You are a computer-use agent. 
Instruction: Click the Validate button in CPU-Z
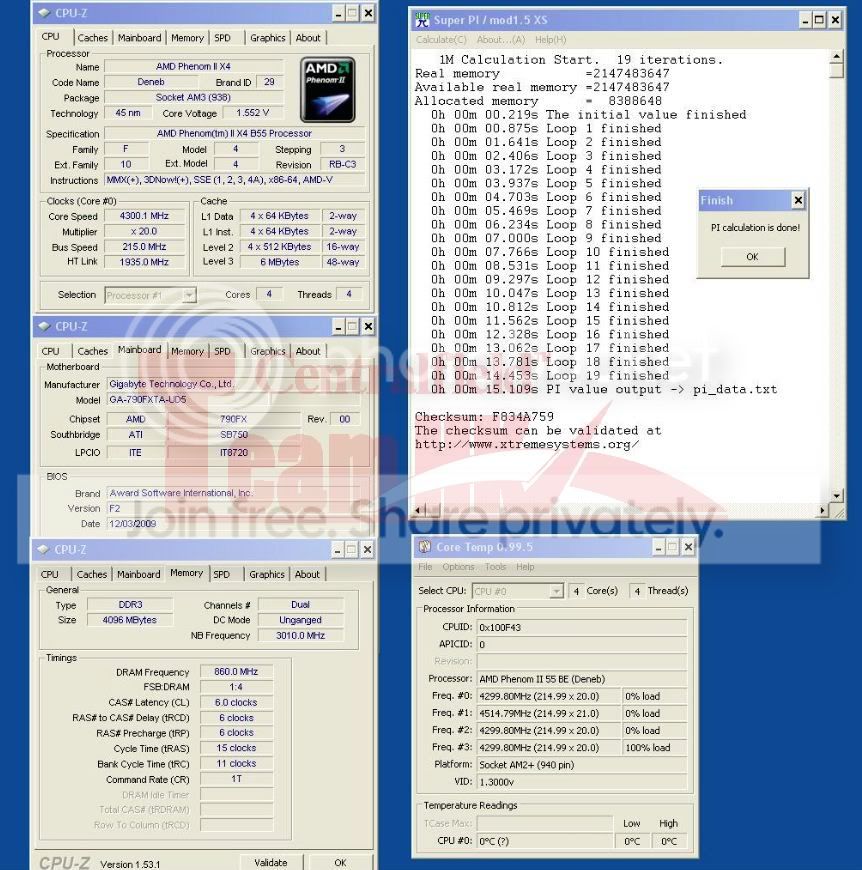(270, 862)
